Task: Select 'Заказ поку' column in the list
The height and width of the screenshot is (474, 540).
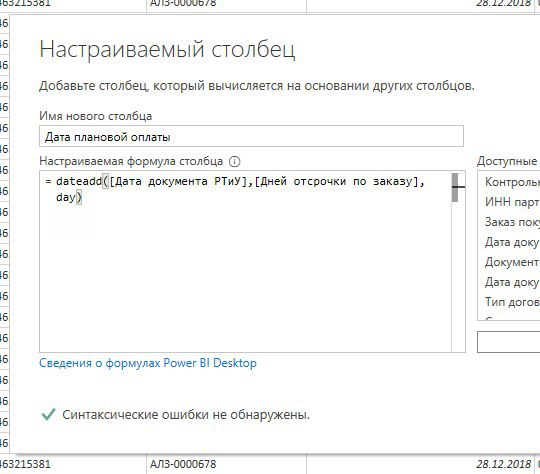Action: [512, 222]
